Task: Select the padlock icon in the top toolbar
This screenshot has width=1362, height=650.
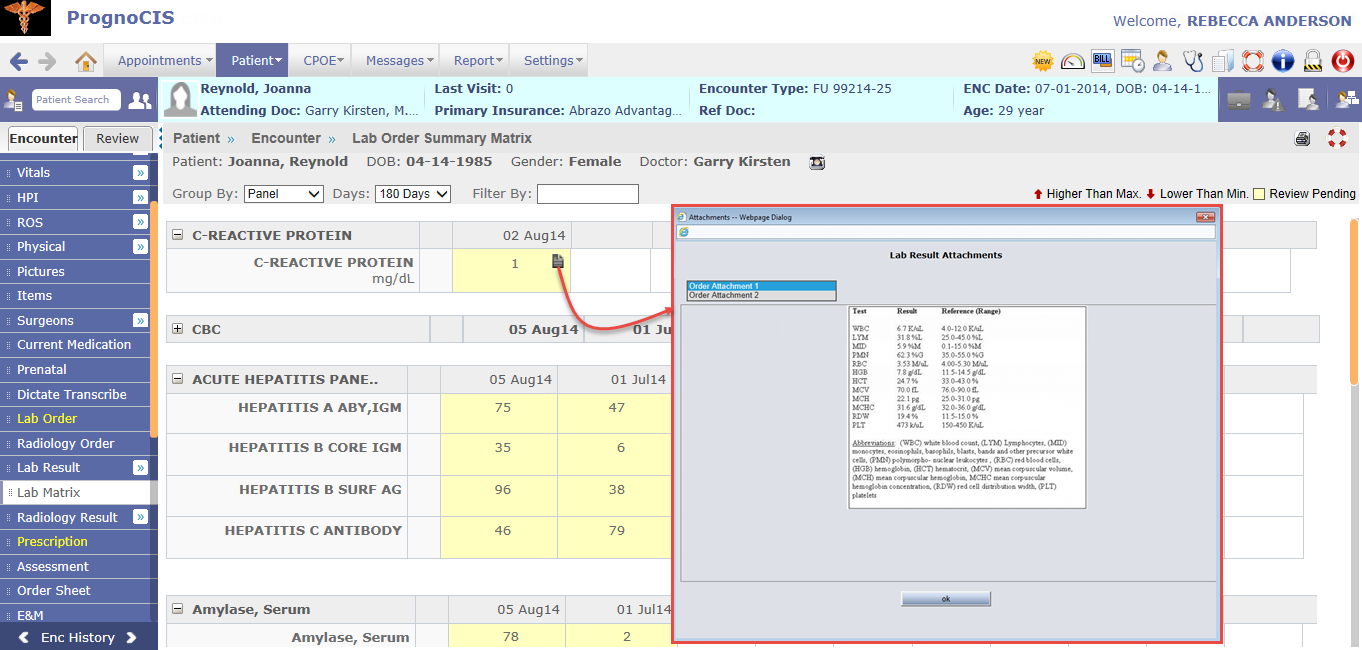Action: tap(1313, 61)
